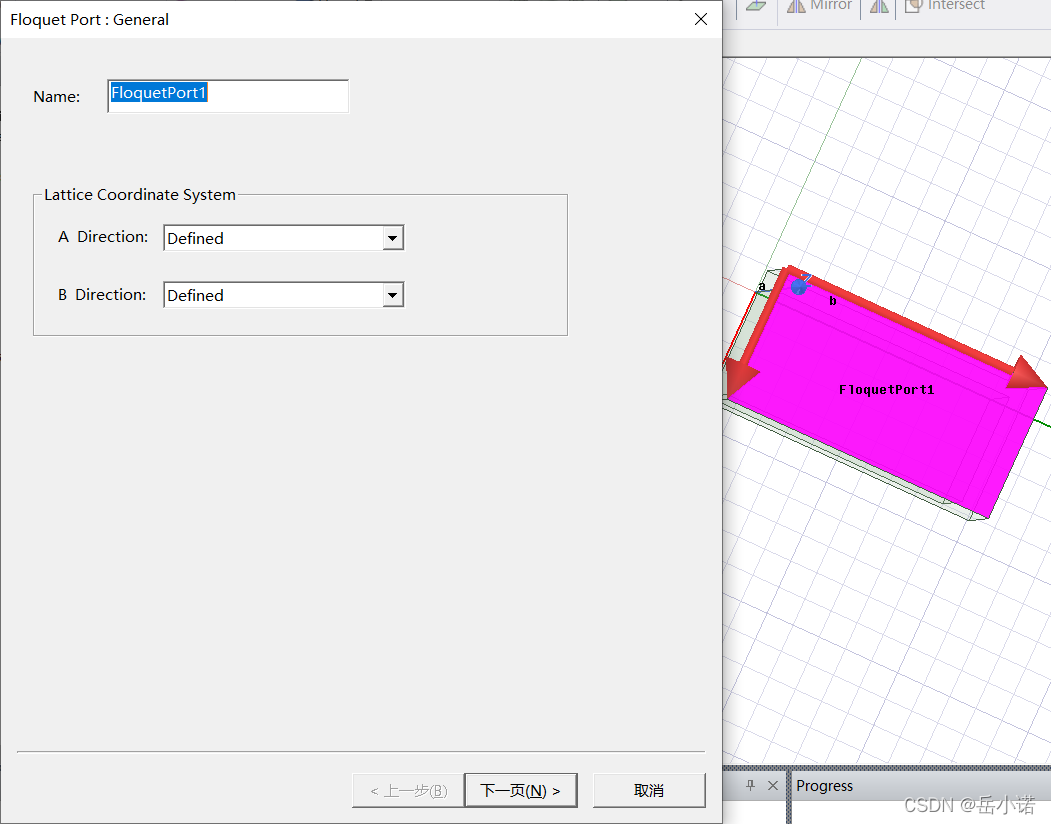Image resolution: width=1051 pixels, height=824 pixels.
Task: Open the B Direction dropdown
Action: [x=284, y=295]
